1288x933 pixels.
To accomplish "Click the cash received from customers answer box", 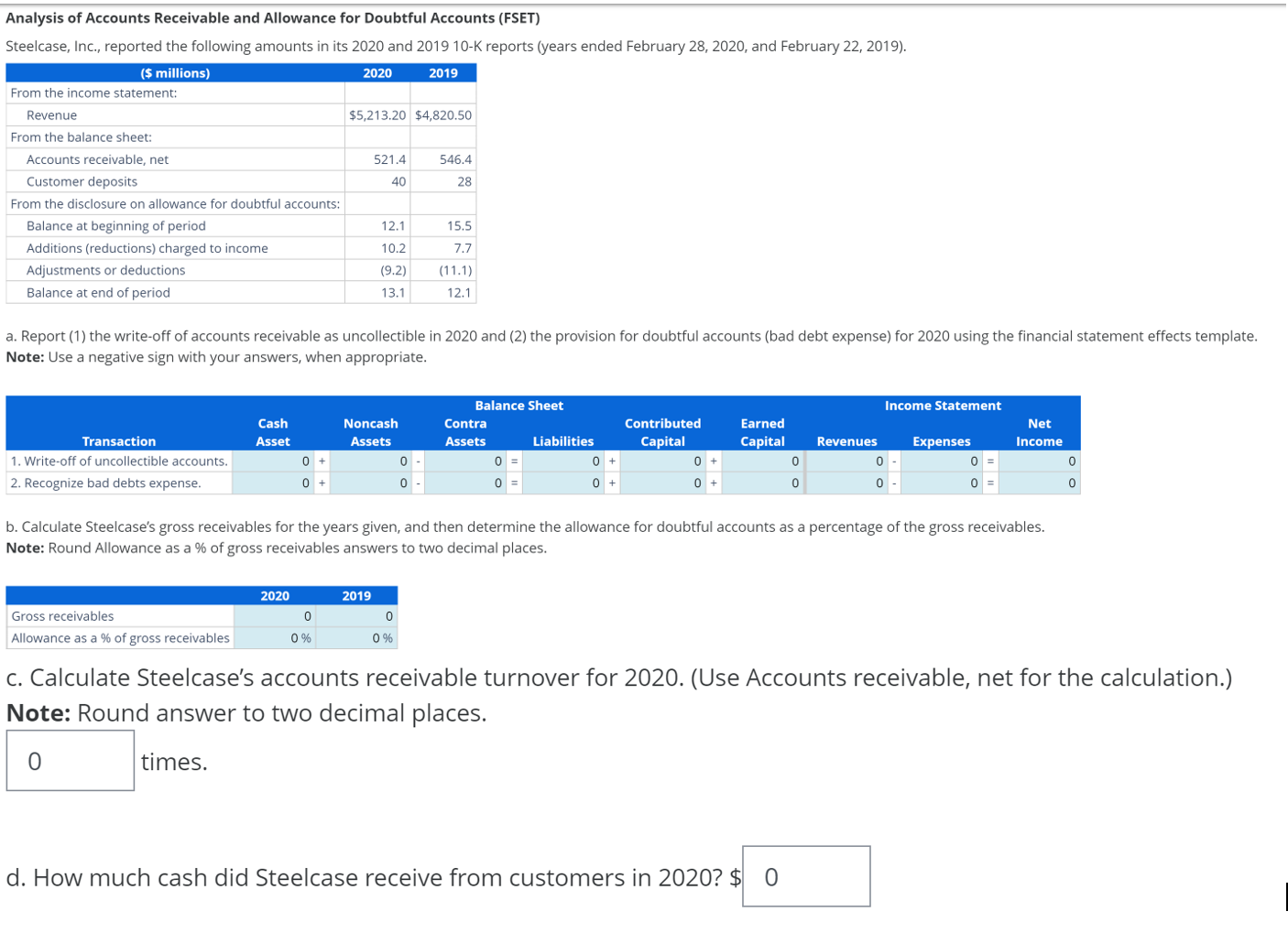I will pos(806,876).
